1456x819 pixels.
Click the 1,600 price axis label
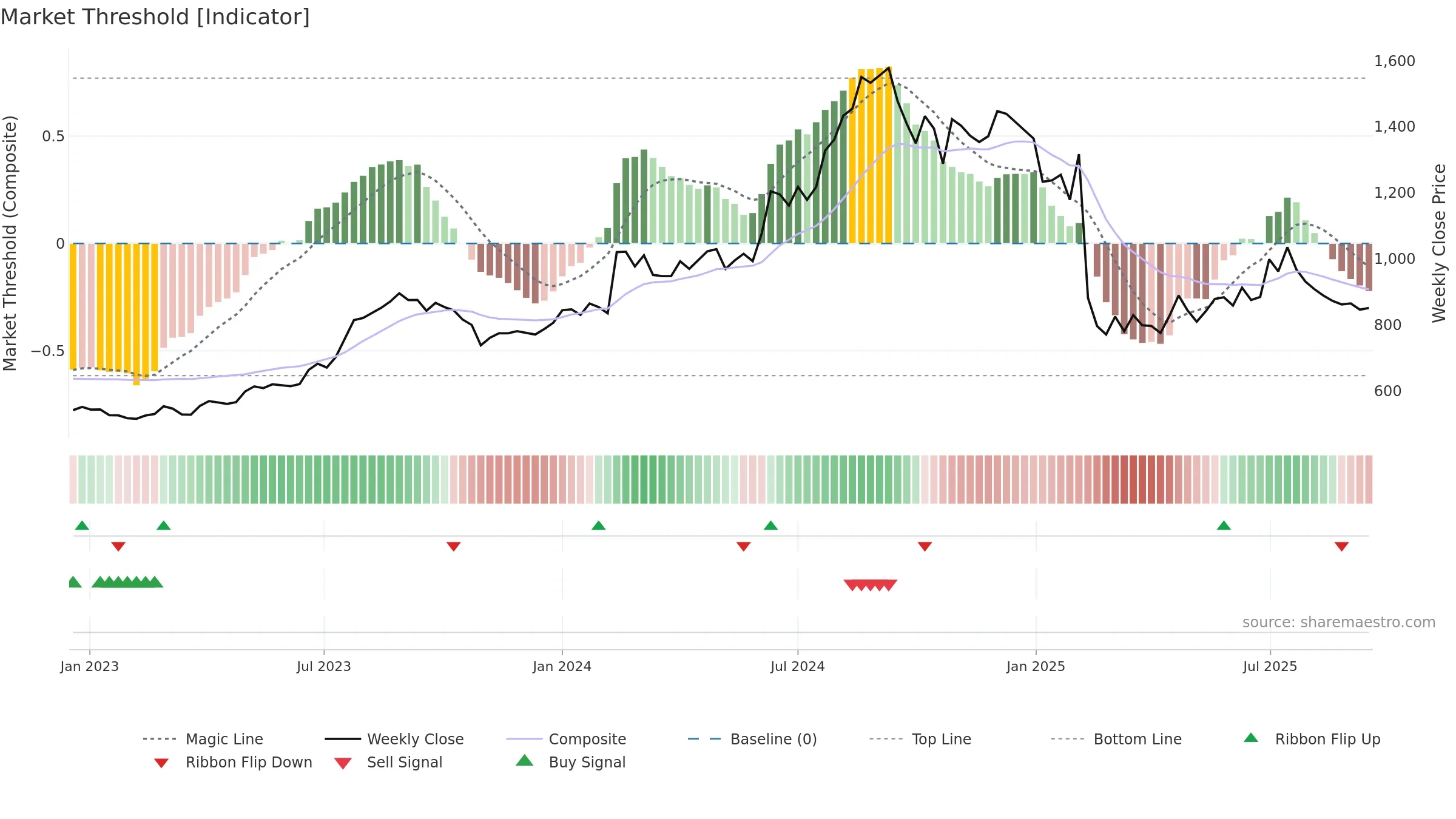click(1395, 61)
